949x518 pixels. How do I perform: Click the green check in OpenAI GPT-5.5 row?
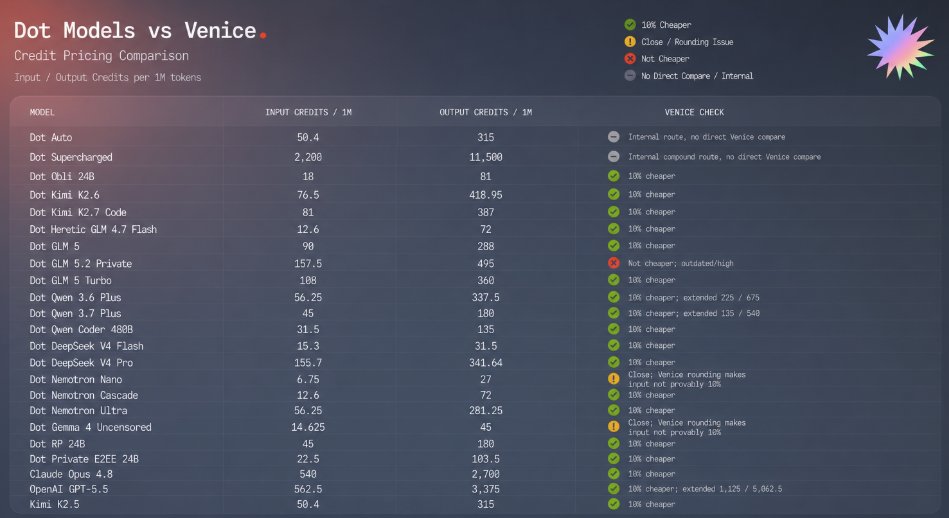pyautogui.click(x=614, y=489)
